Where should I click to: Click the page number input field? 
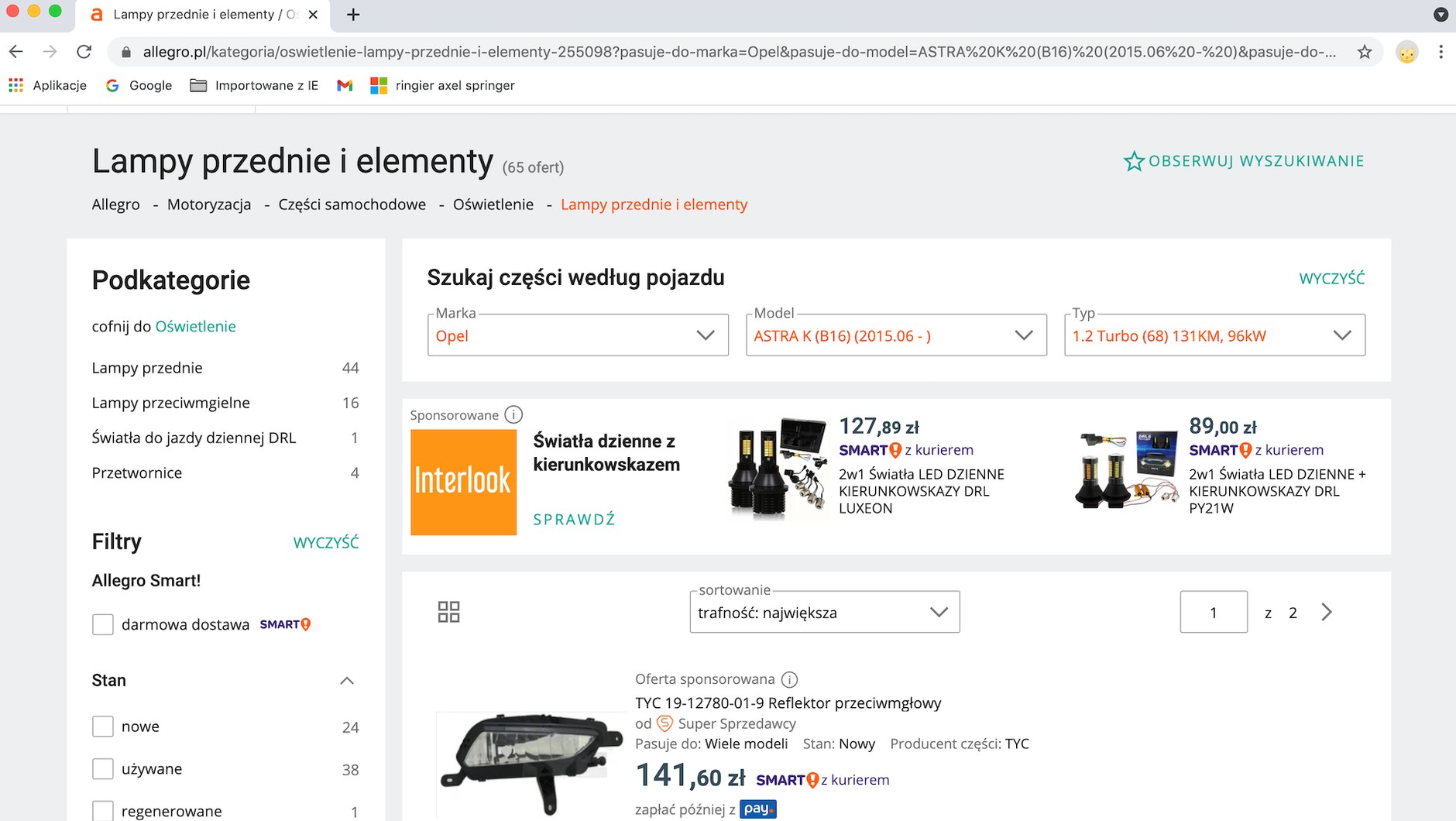(1214, 612)
